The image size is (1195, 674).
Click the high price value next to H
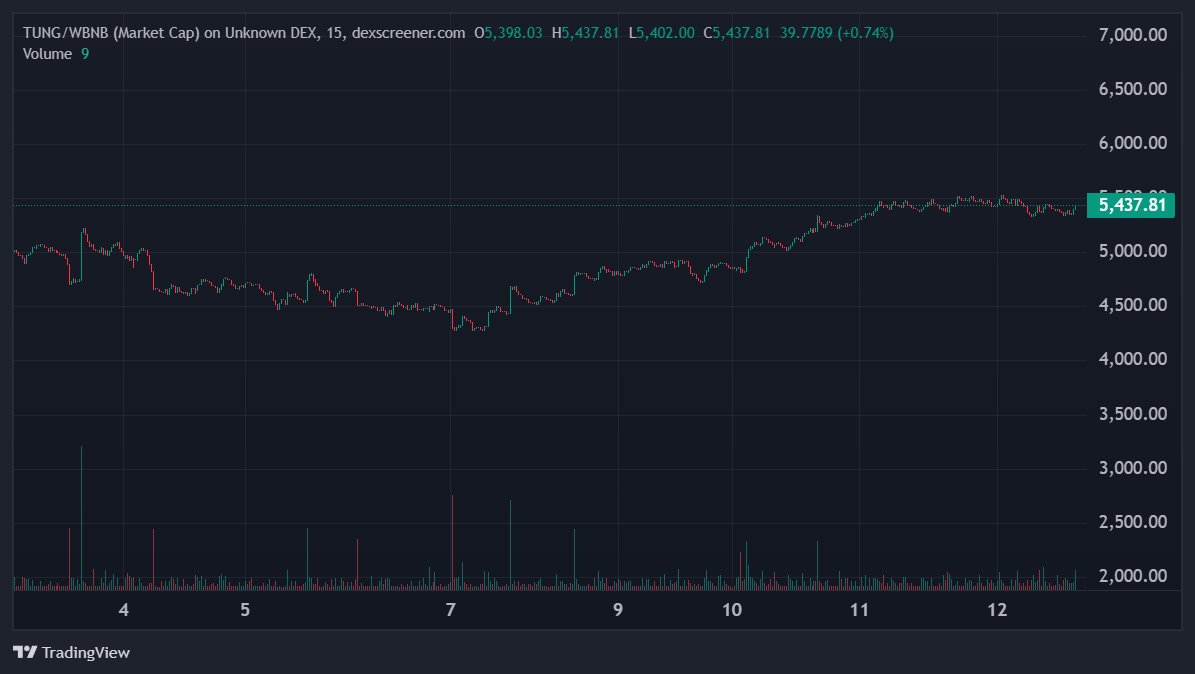coord(591,33)
